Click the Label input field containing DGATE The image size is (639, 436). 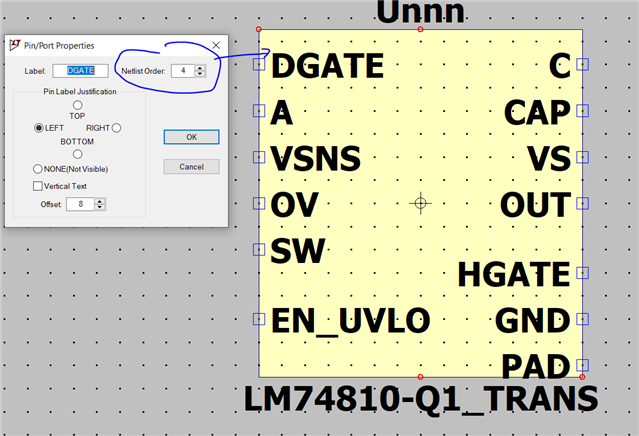coord(80,70)
